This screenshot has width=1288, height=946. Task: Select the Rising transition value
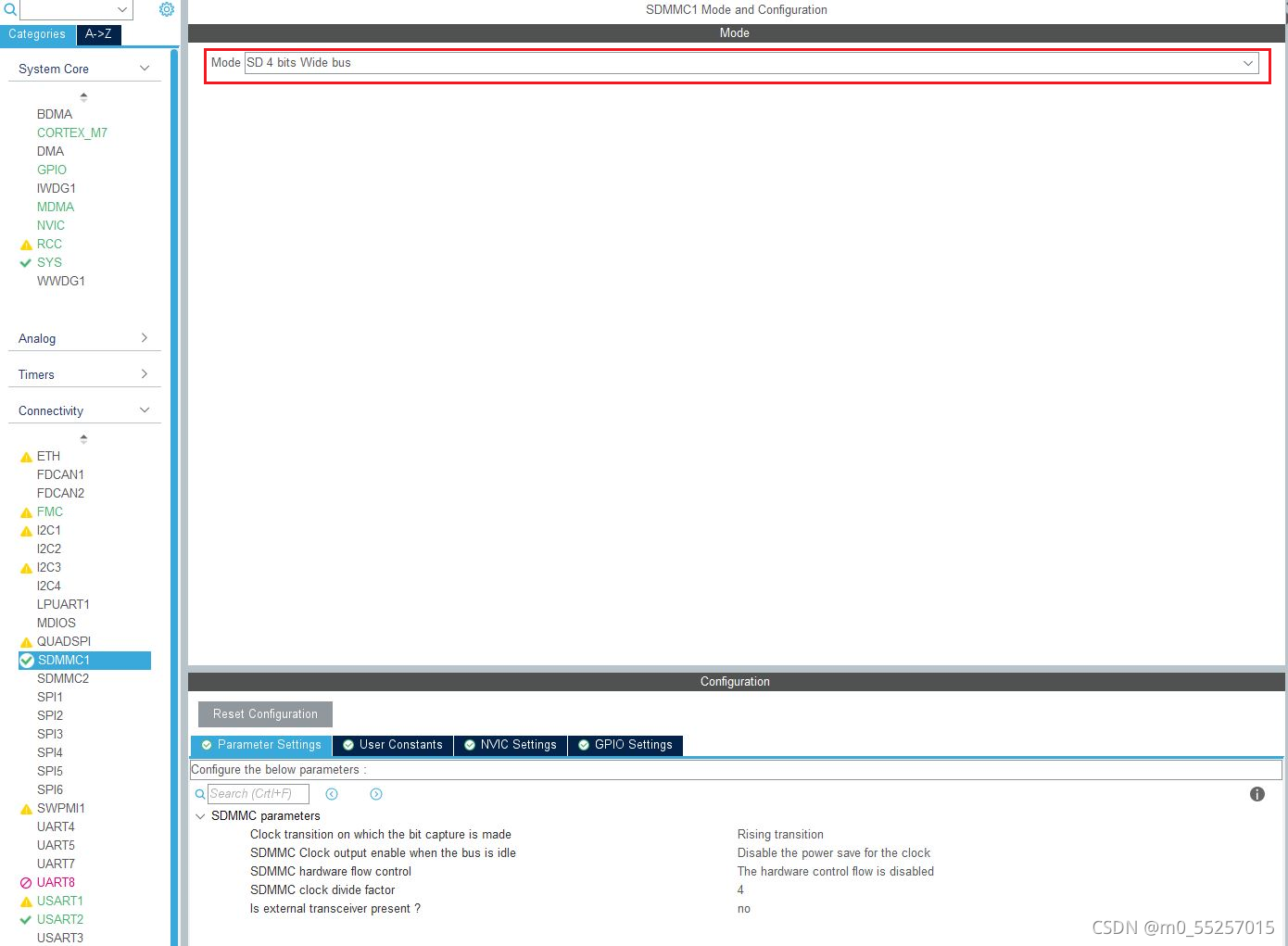coord(780,835)
